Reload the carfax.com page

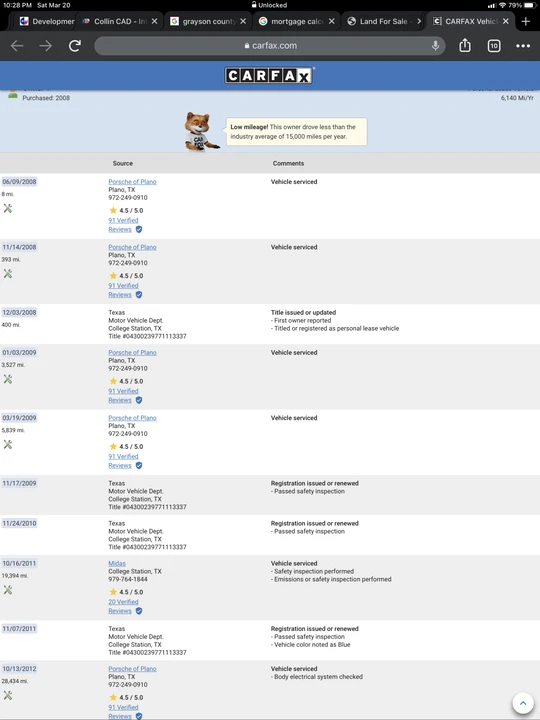click(75, 45)
